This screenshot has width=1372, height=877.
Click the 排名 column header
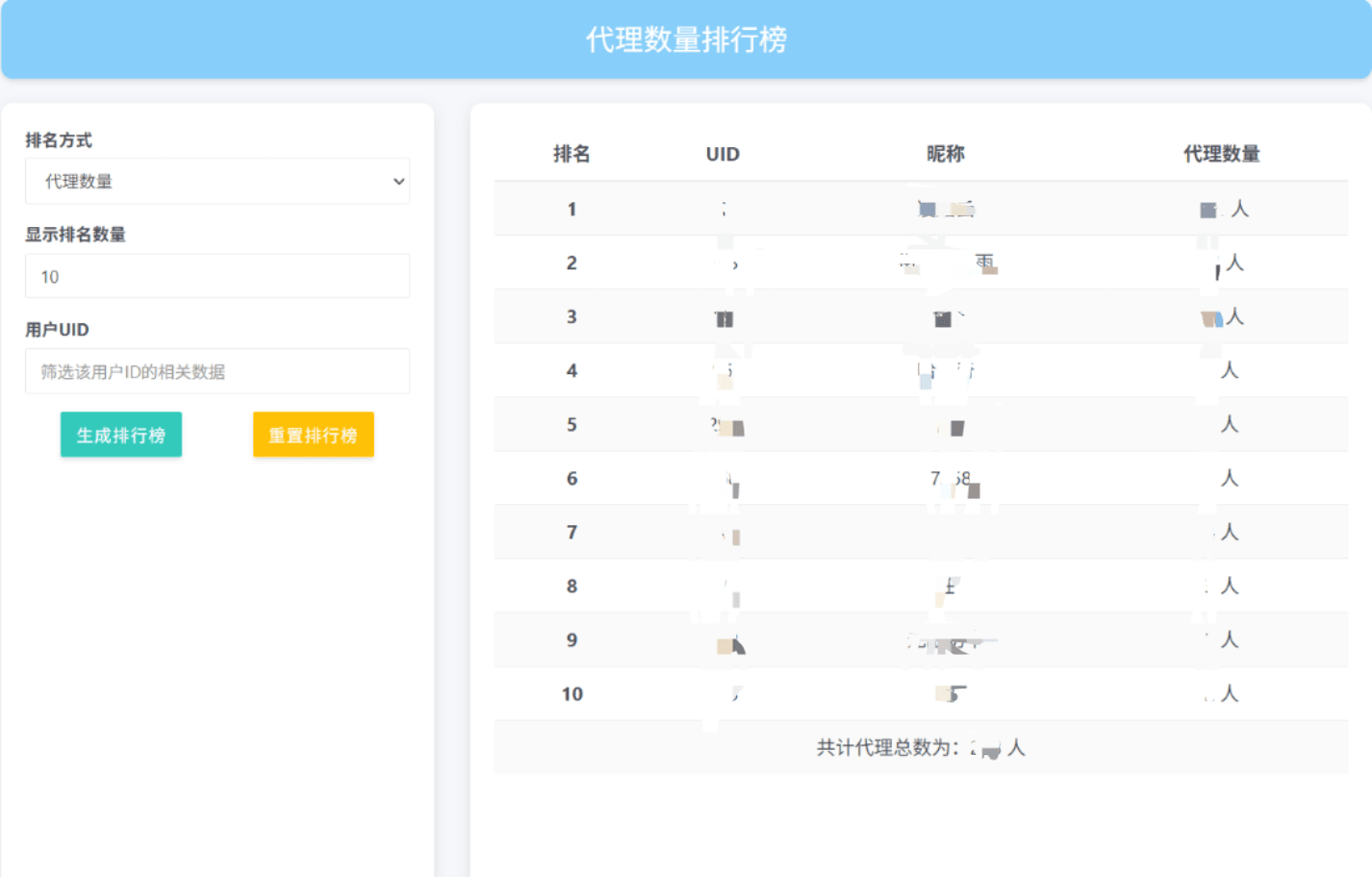[x=572, y=154]
